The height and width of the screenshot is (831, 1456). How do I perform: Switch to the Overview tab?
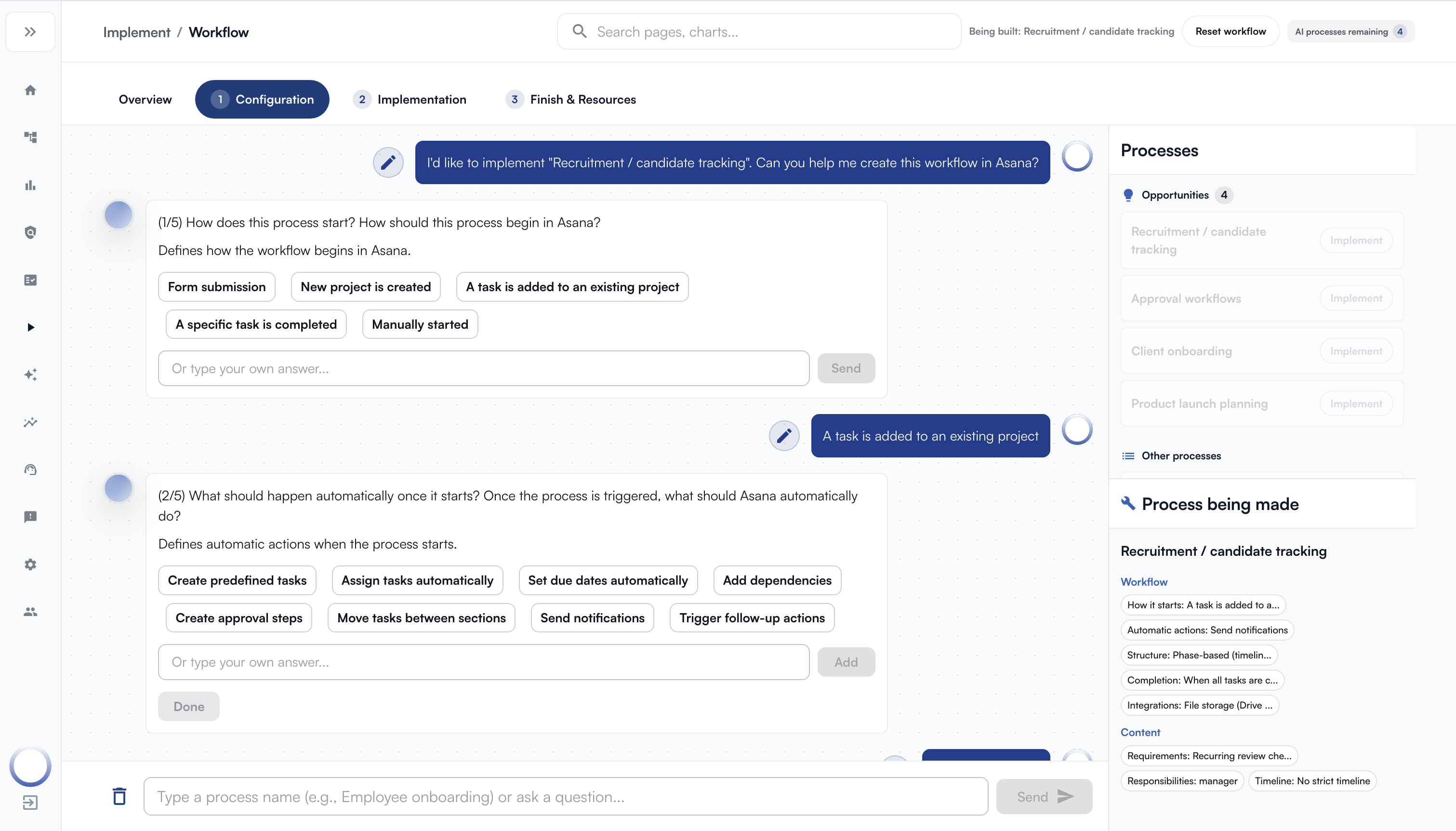[145, 99]
